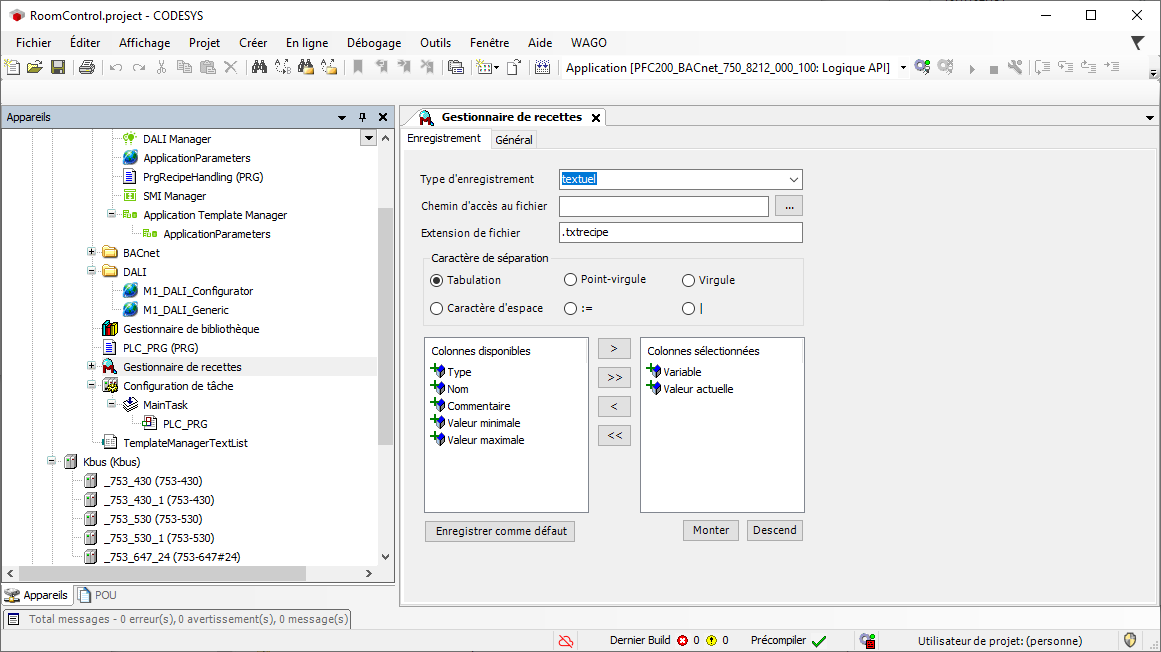Open application selector dropdown arrow in toolbar

coord(903,67)
